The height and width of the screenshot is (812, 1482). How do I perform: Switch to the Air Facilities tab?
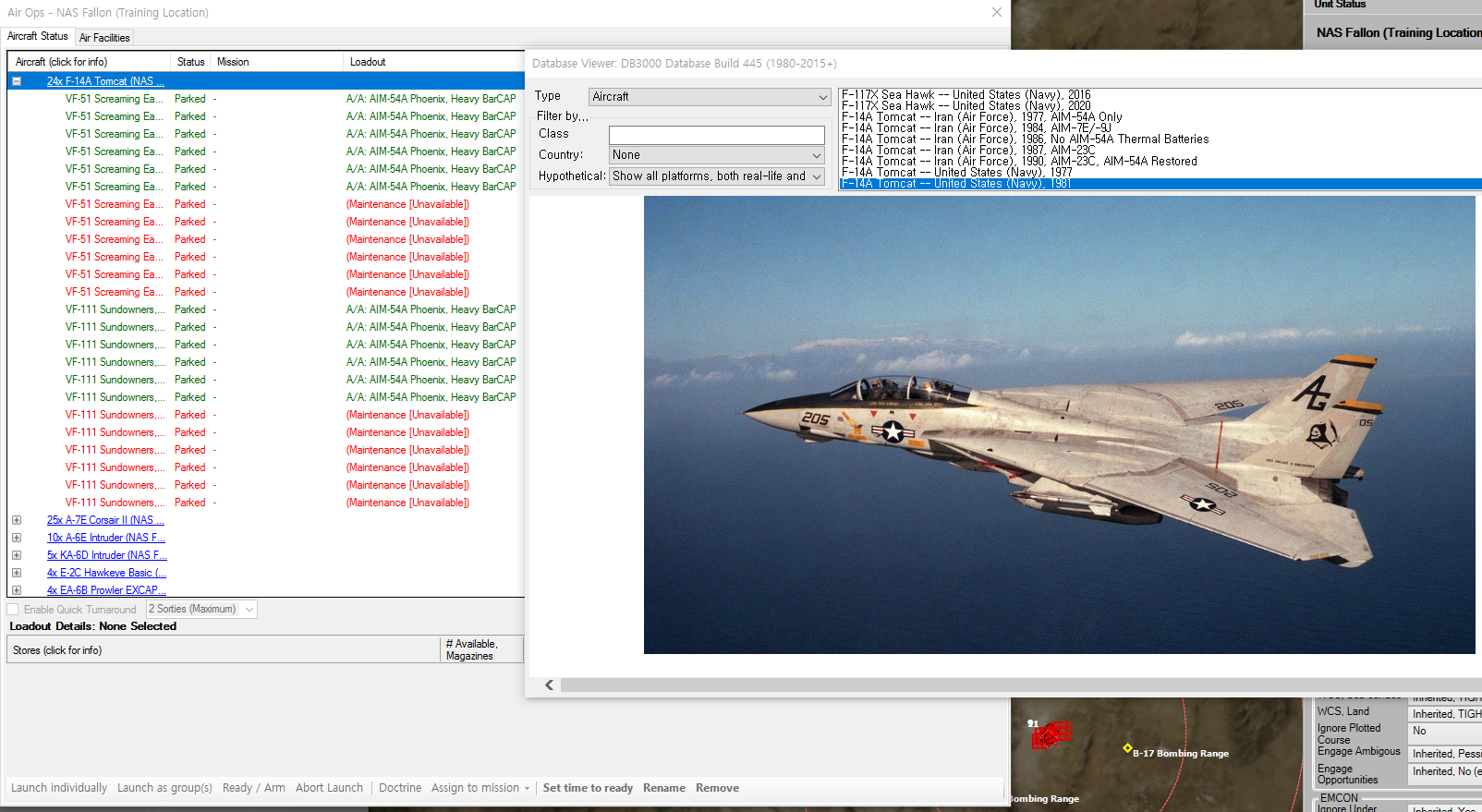(x=104, y=38)
